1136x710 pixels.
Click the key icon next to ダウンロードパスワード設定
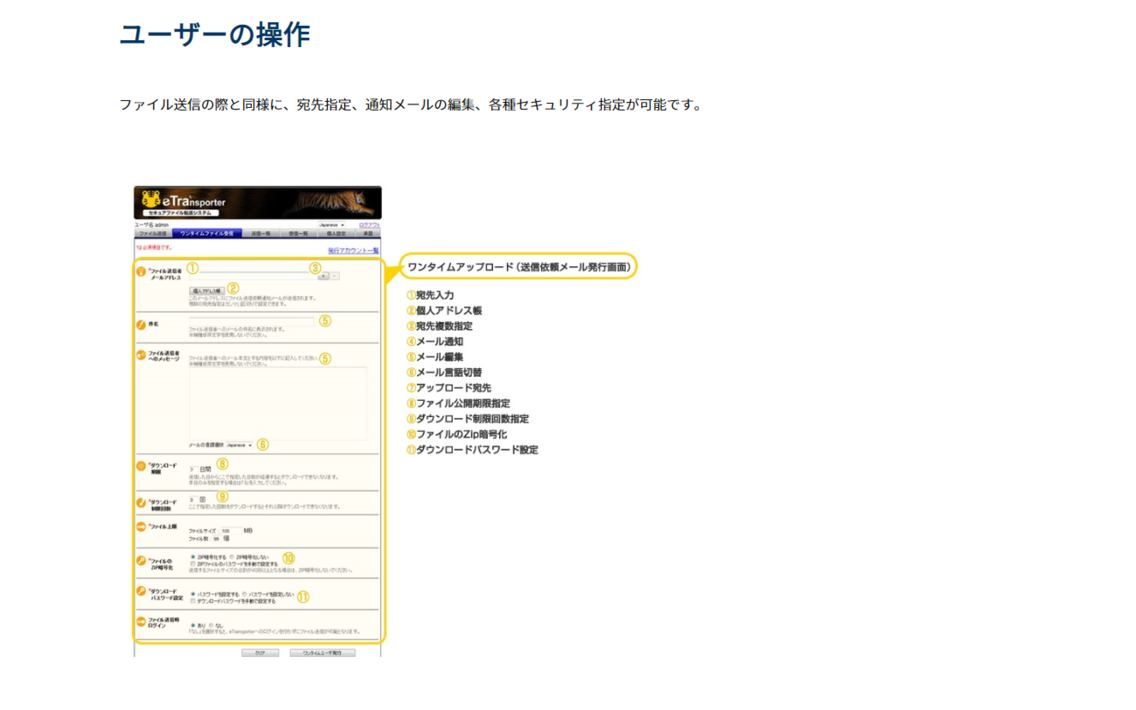141,590
